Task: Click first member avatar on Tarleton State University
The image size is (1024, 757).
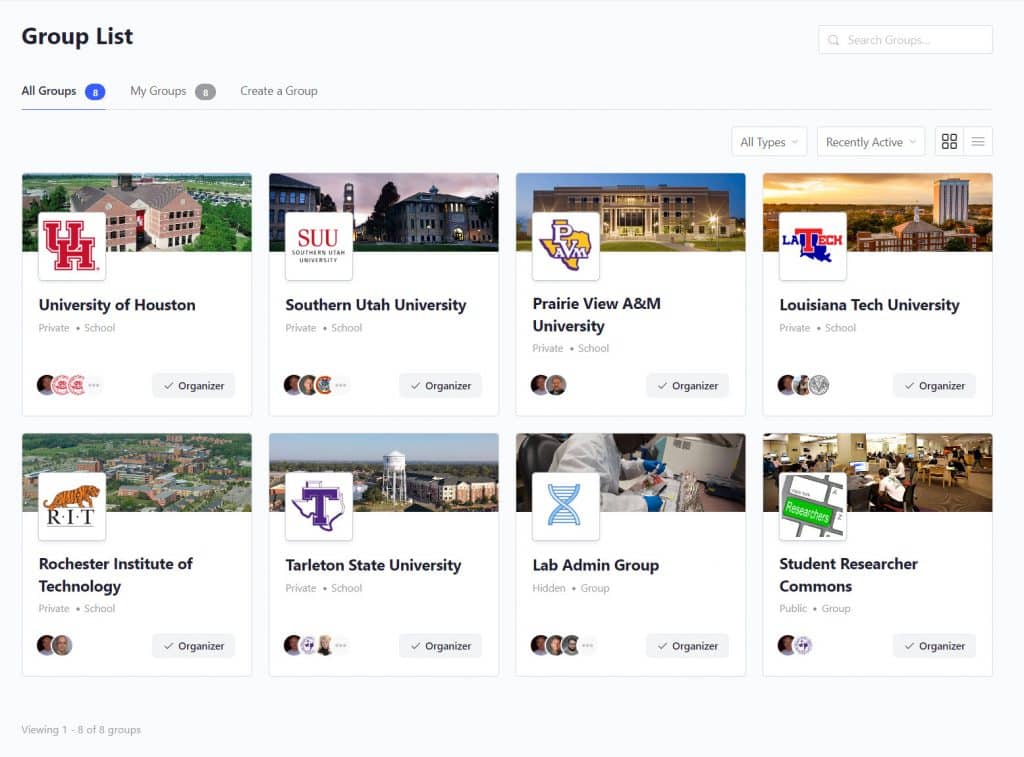Action: [x=293, y=645]
